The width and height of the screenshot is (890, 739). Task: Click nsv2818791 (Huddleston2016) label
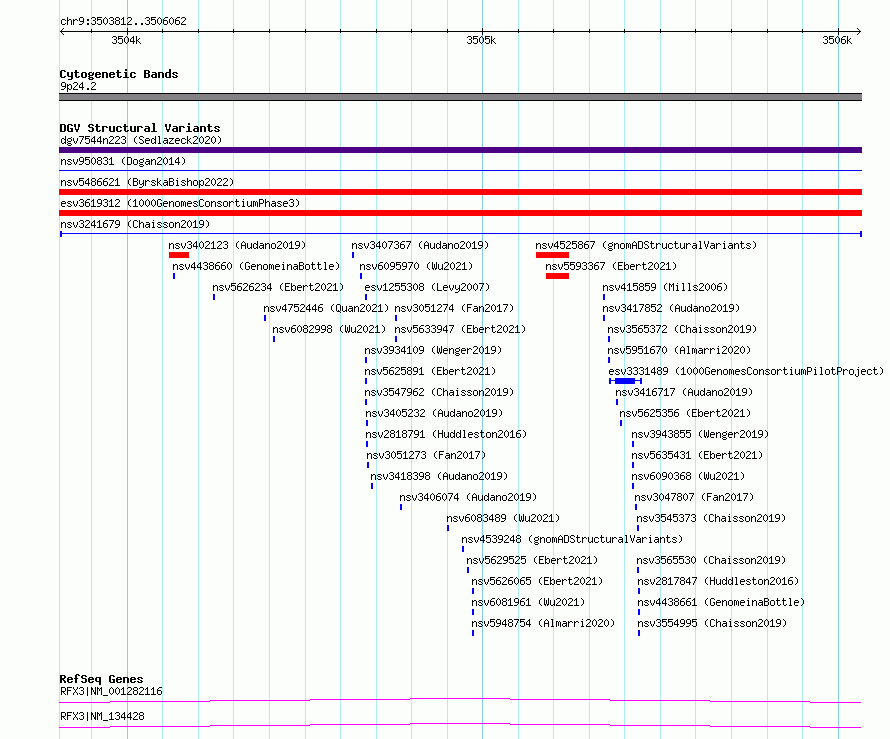tap(446, 434)
